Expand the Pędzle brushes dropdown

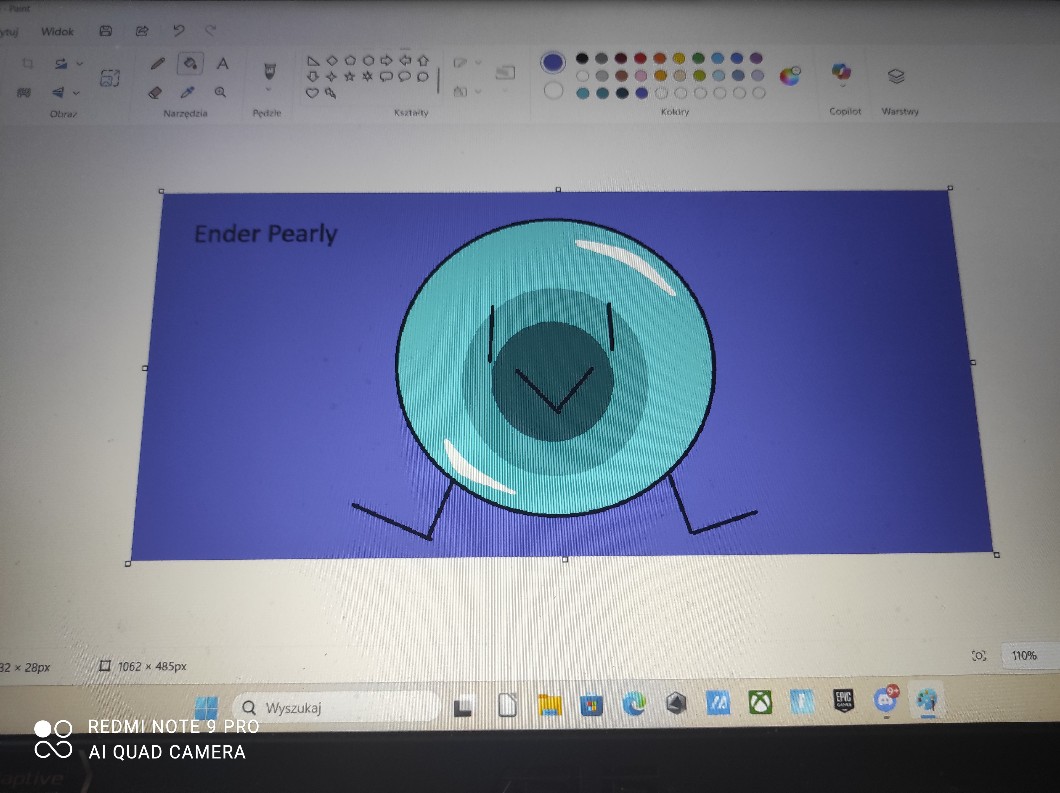click(268, 89)
